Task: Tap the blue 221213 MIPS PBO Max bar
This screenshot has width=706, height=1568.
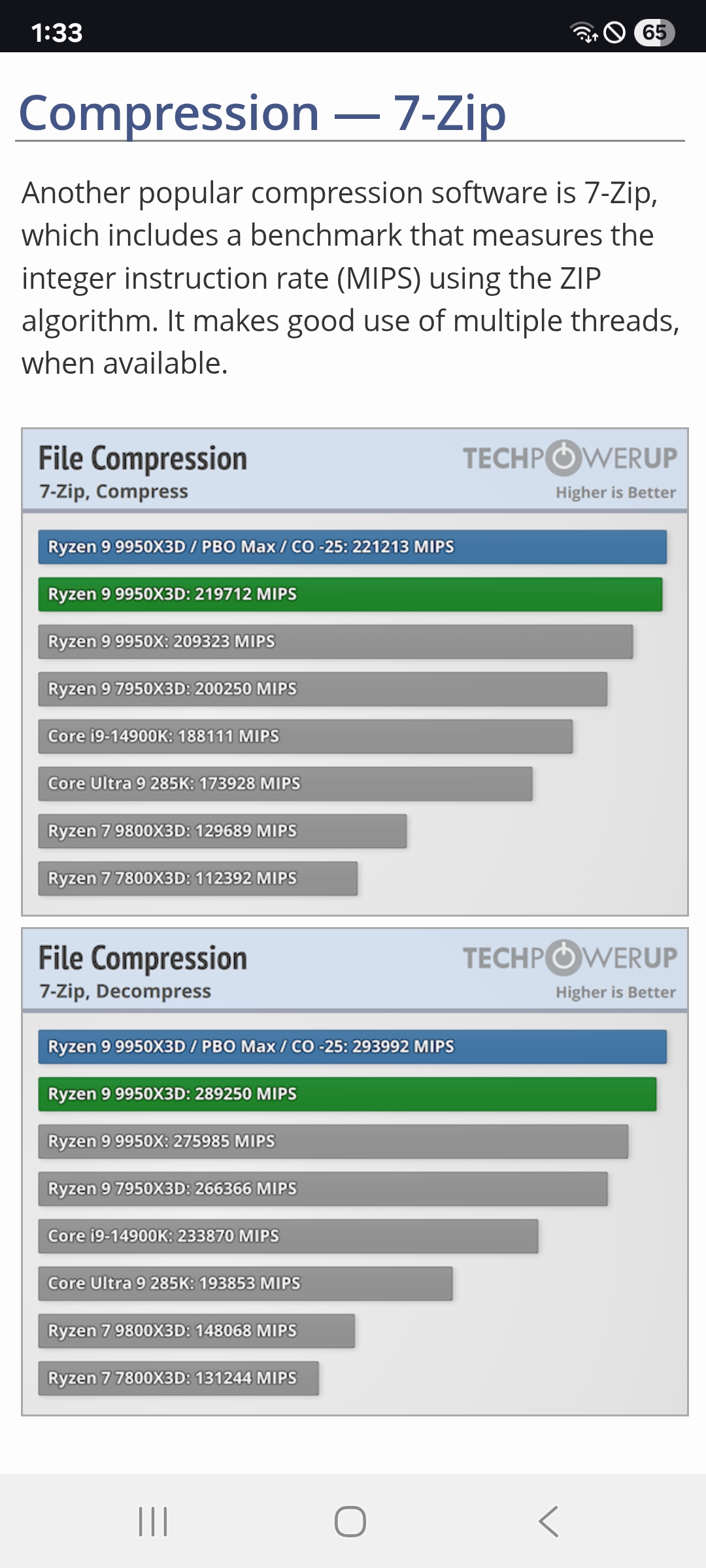Action: (352, 547)
